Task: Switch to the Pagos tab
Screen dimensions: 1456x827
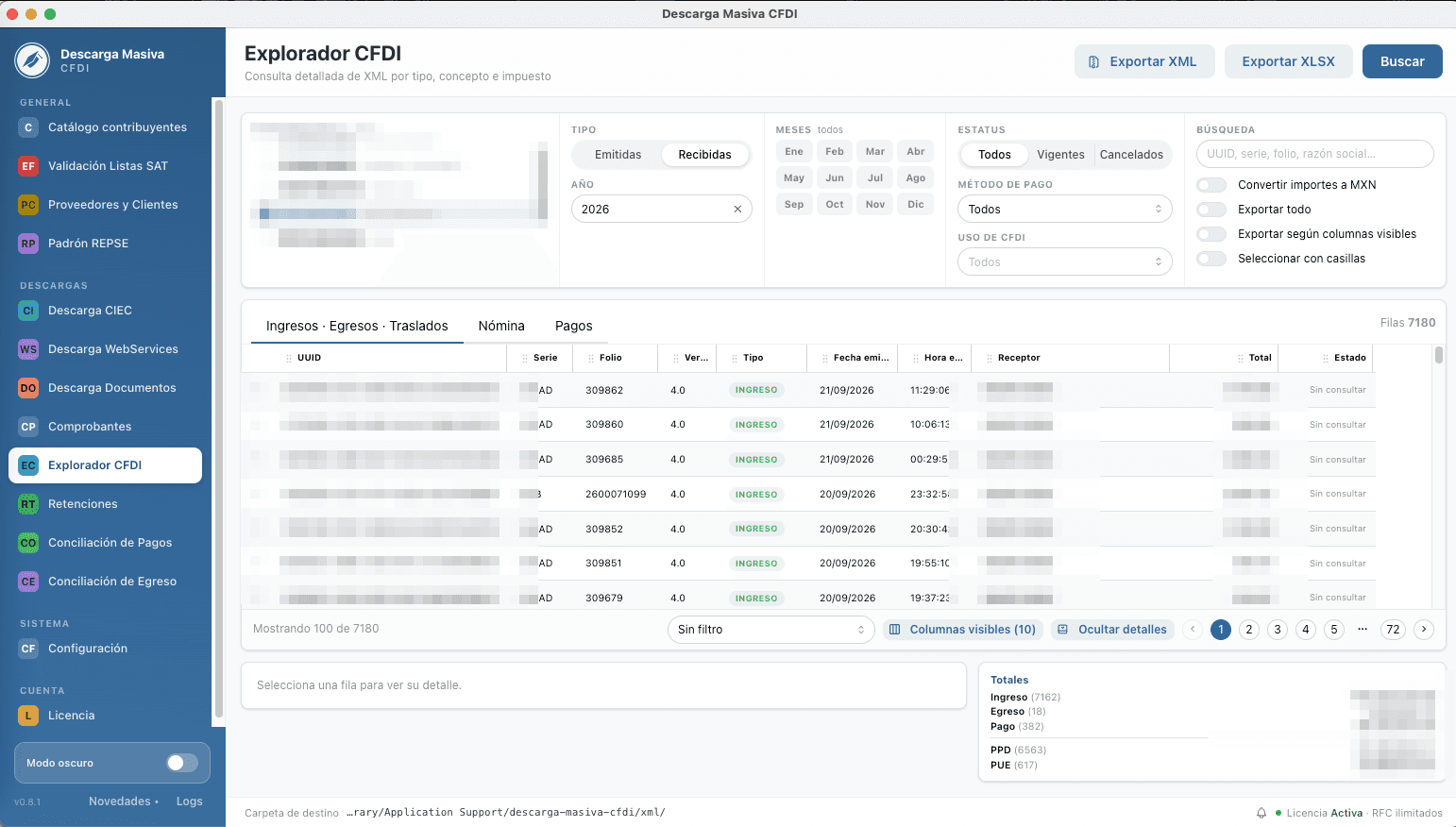Action: [x=574, y=326]
